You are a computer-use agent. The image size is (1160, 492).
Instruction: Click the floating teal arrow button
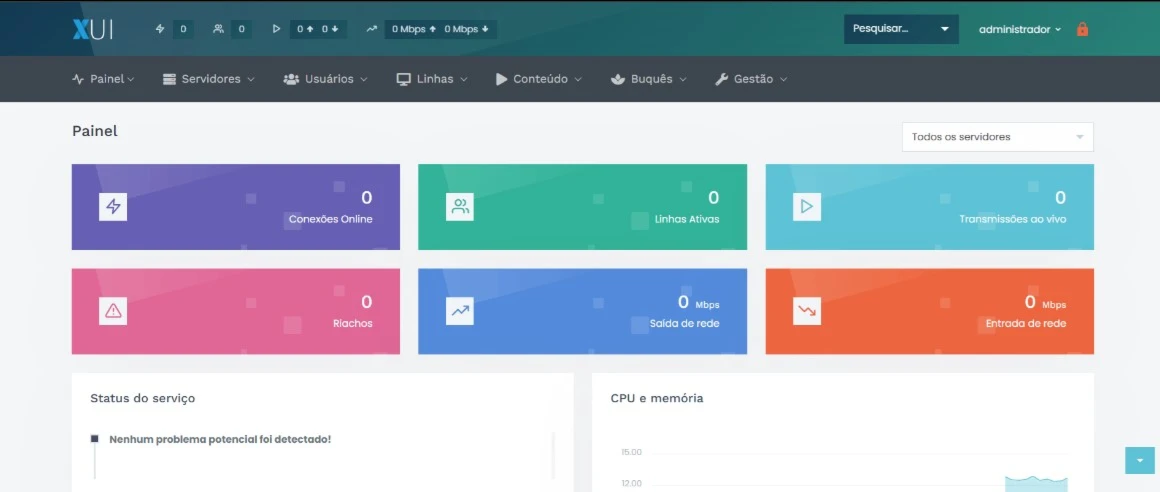pyautogui.click(x=1139, y=460)
